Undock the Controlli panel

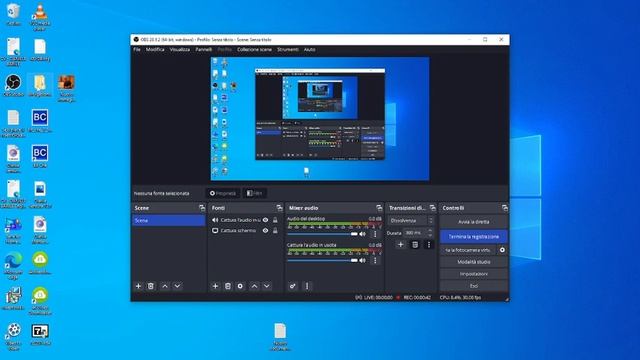click(x=505, y=208)
